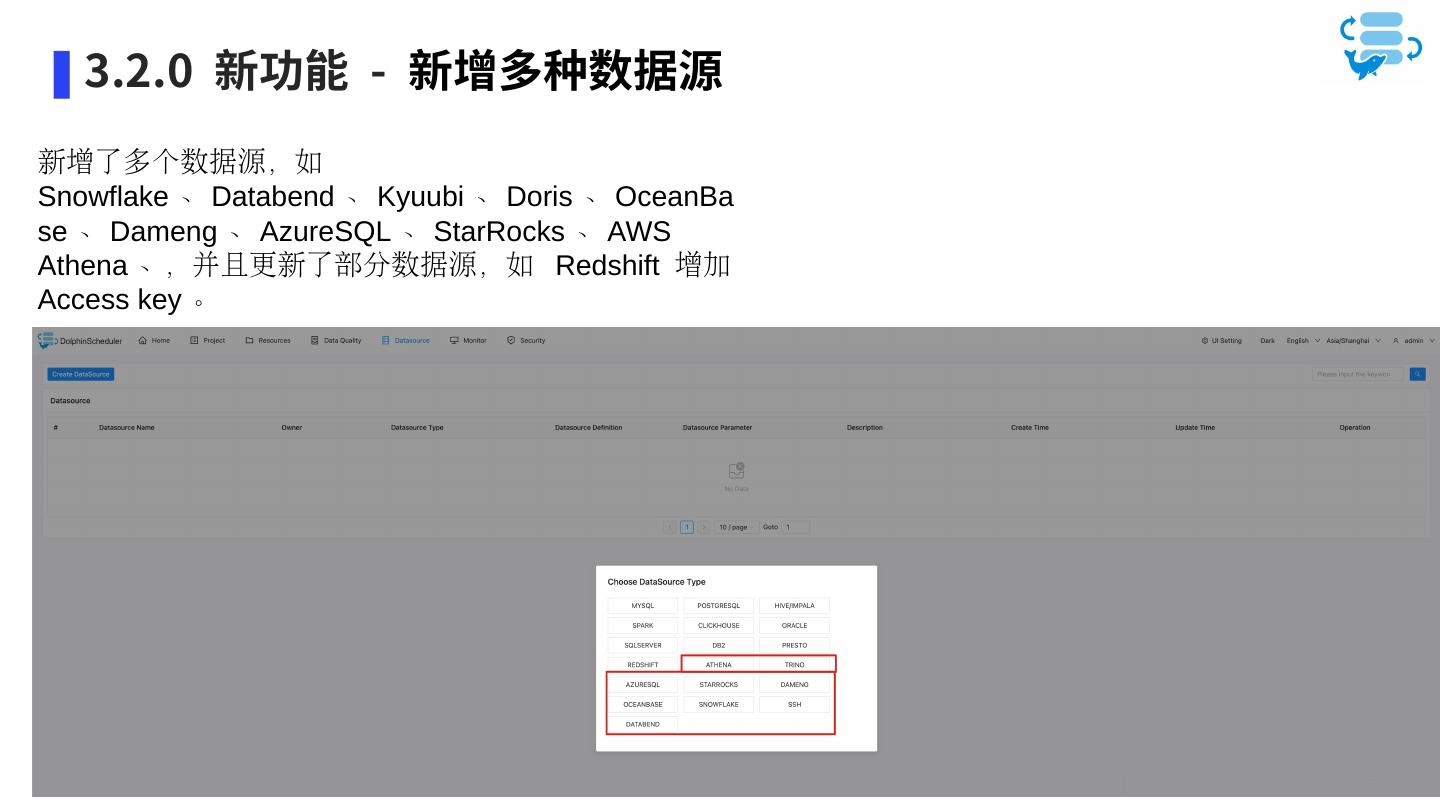Open the UI Setting link
The width and height of the screenshot is (1440, 810).
tap(1222, 341)
